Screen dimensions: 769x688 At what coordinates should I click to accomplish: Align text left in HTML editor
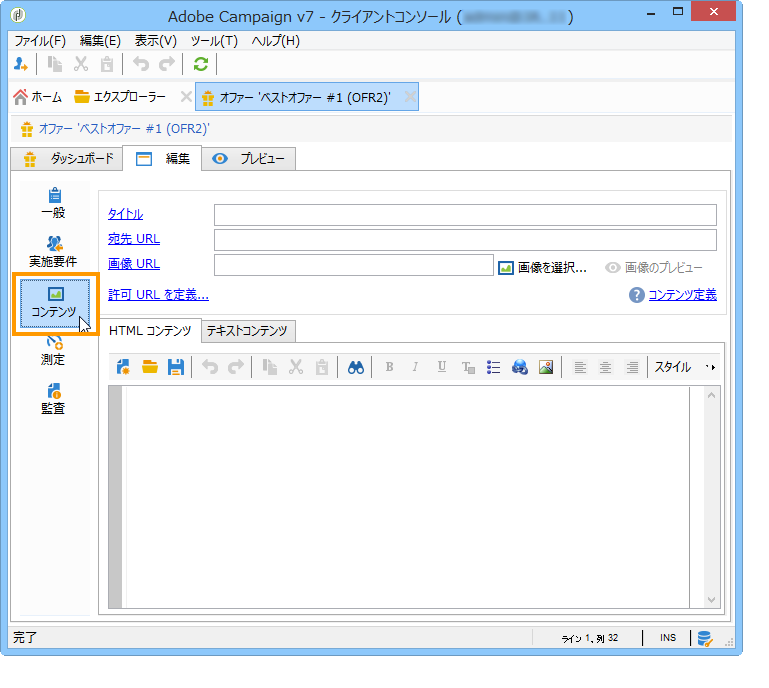click(580, 367)
